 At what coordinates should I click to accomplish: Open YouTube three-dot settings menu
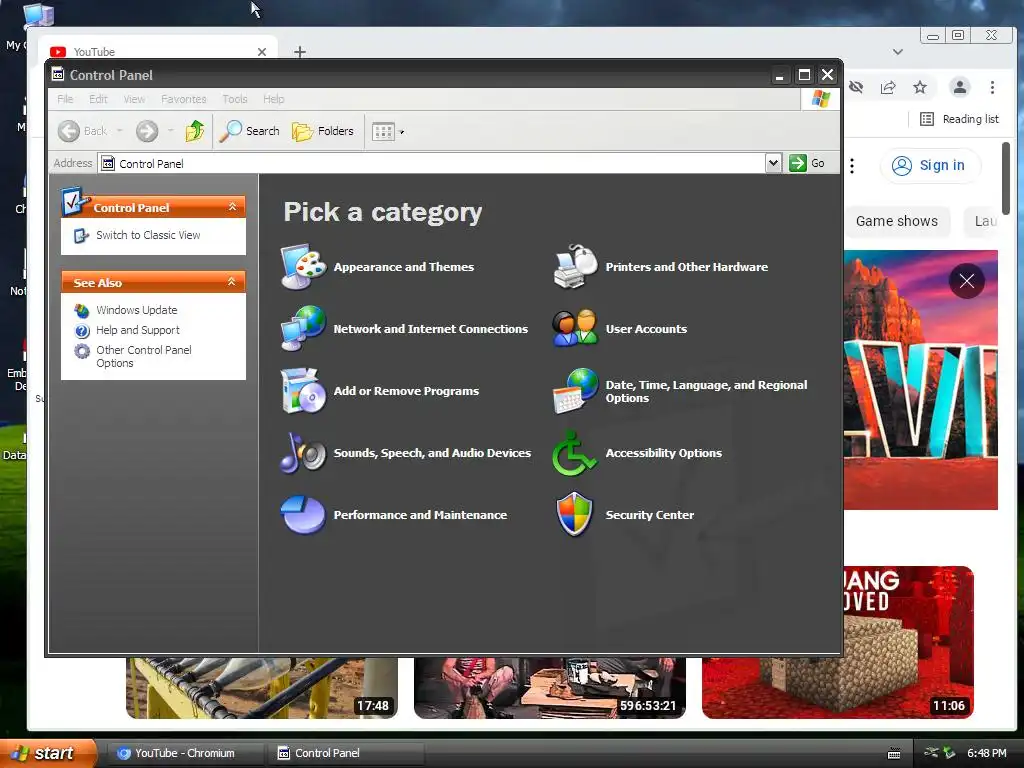pyautogui.click(x=852, y=166)
